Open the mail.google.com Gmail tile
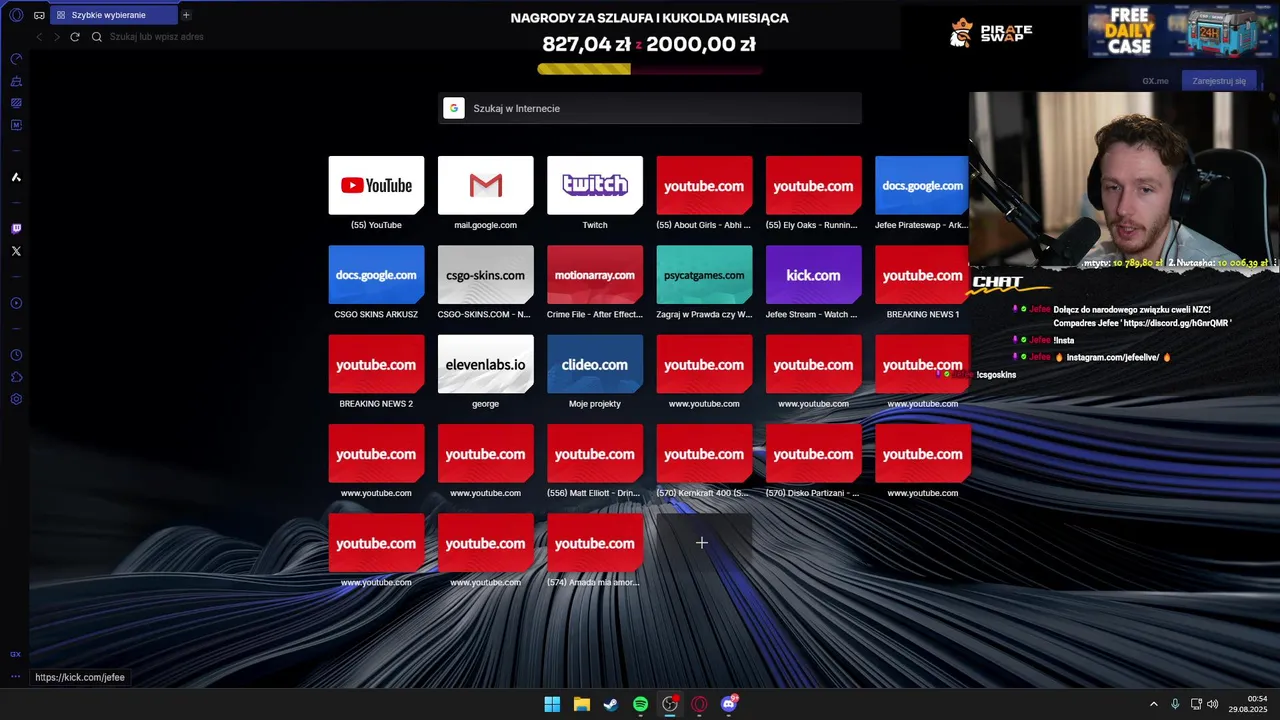The height and width of the screenshot is (720, 1280). point(485,185)
